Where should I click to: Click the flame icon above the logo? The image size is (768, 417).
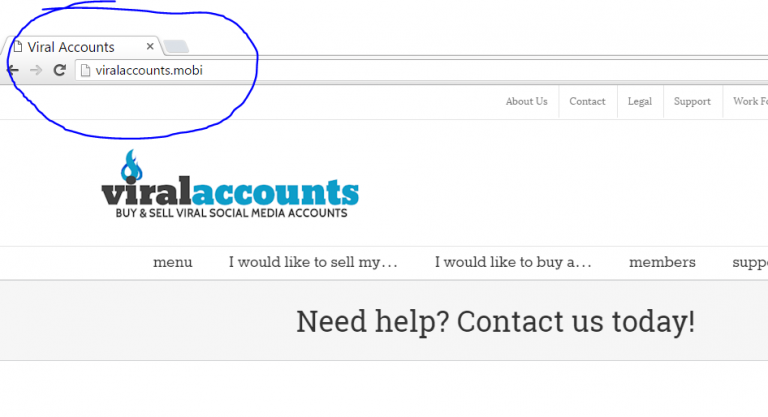(131, 166)
